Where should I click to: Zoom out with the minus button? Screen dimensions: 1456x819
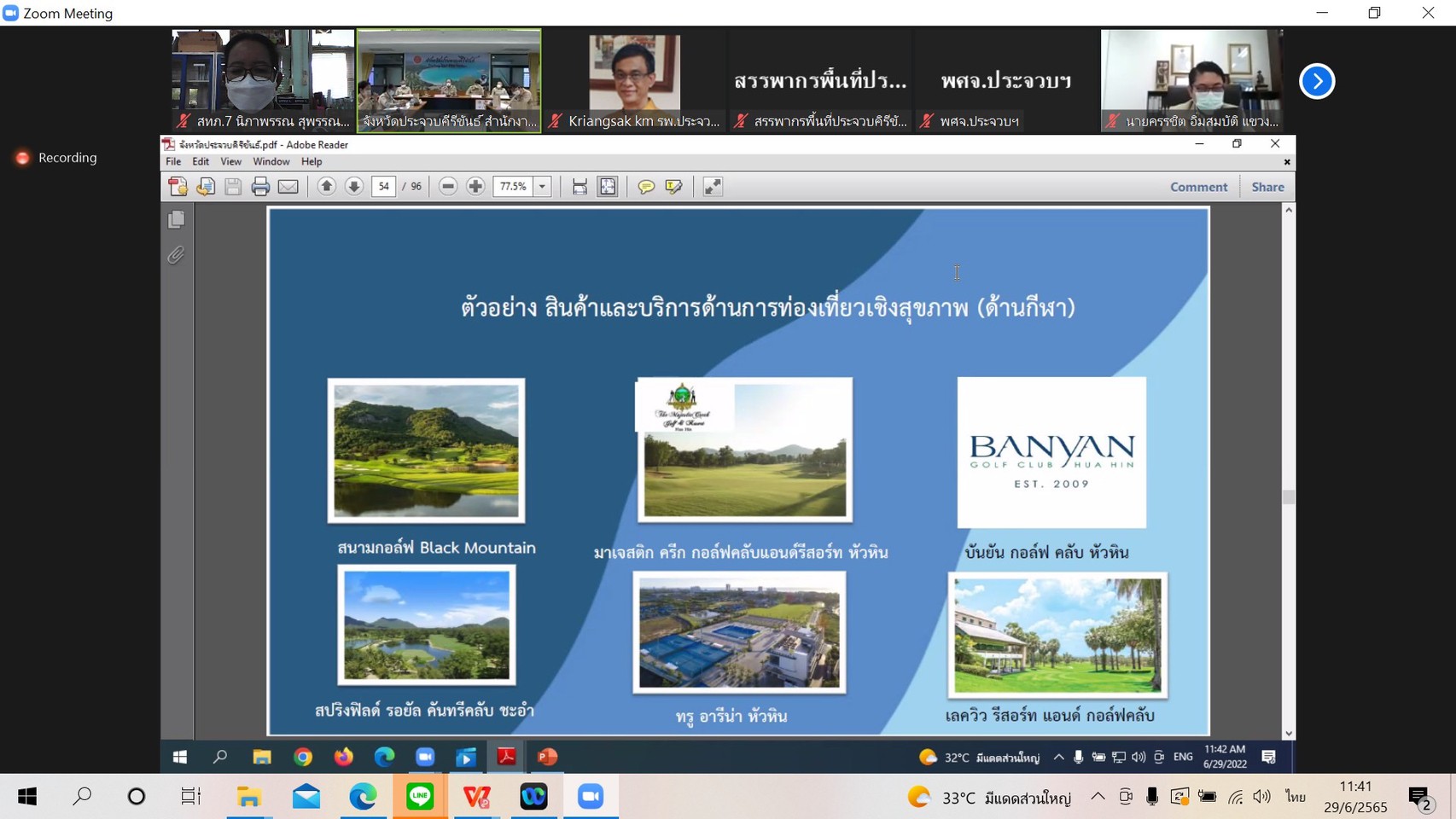448,187
